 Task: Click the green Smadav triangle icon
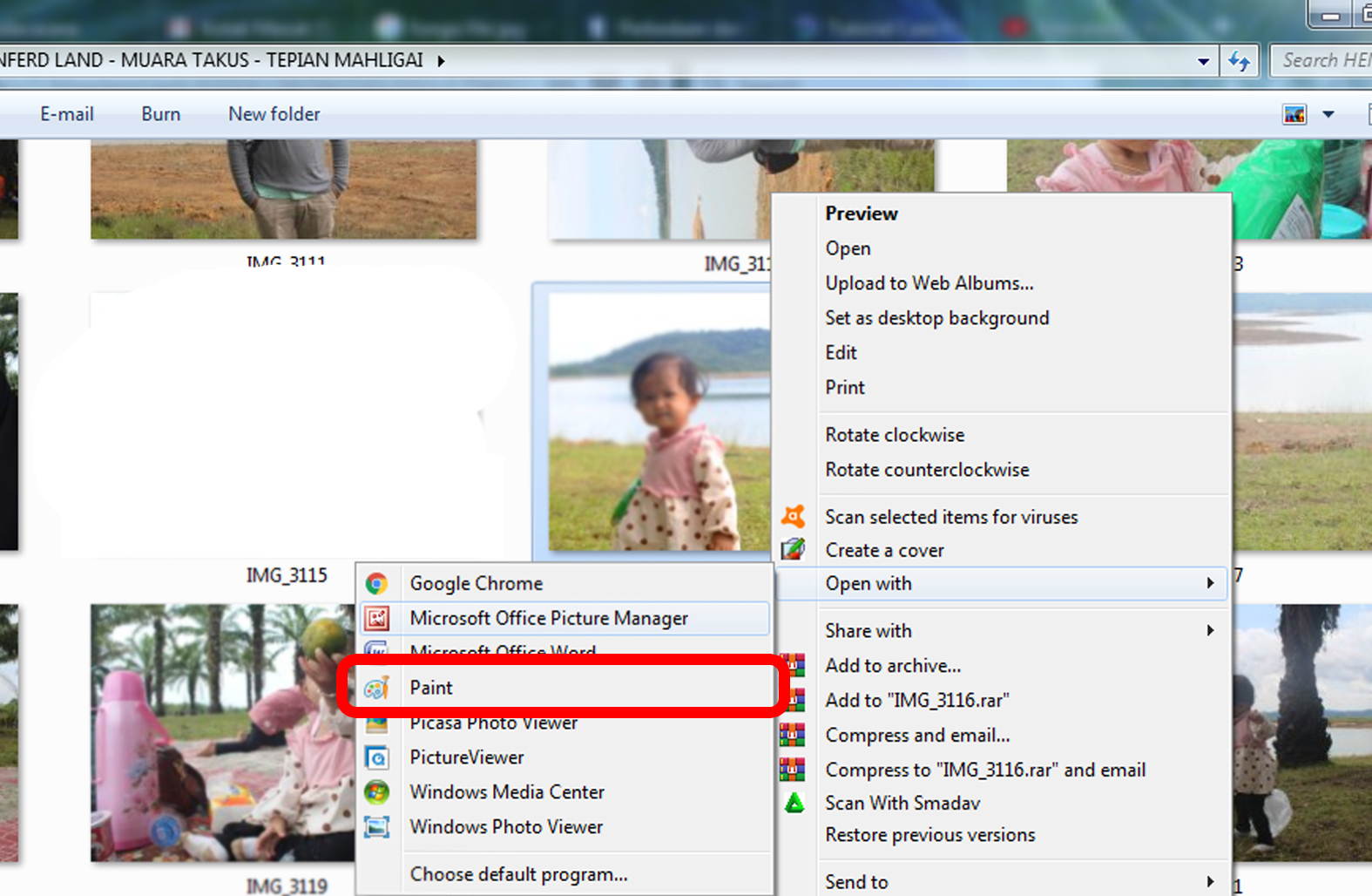point(794,803)
